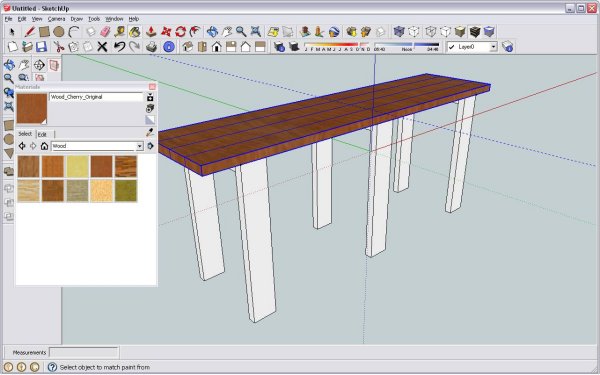Click the Cut scissors icon
The width and height of the screenshot is (600, 375).
pyautogui.click(x=59, y=47)
